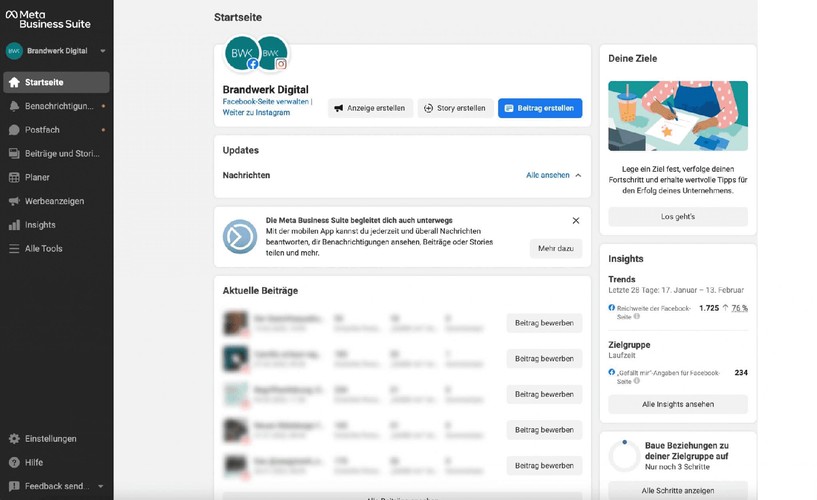Click the Startseite home icon
Image resolution: width=817 pixels, height=500 pixels.
tap(14, 82)
